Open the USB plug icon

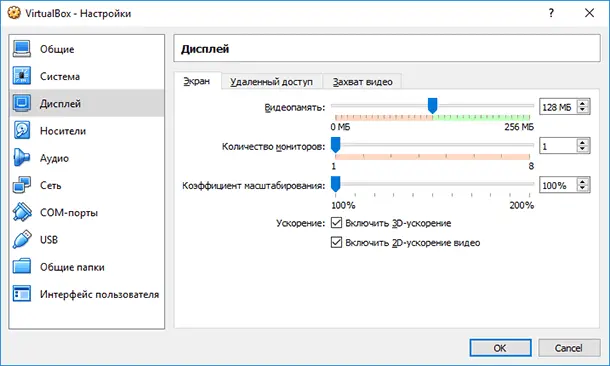pos(22,239)
